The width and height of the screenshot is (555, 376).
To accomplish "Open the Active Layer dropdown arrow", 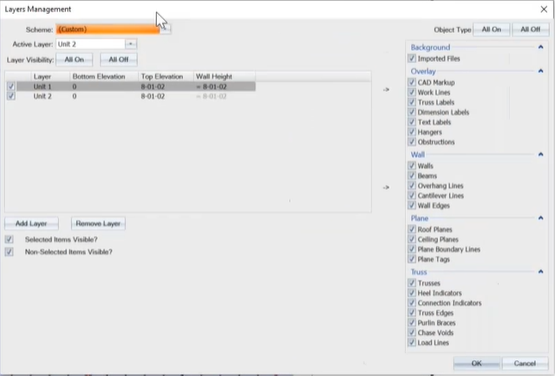I will pos(131,44).
